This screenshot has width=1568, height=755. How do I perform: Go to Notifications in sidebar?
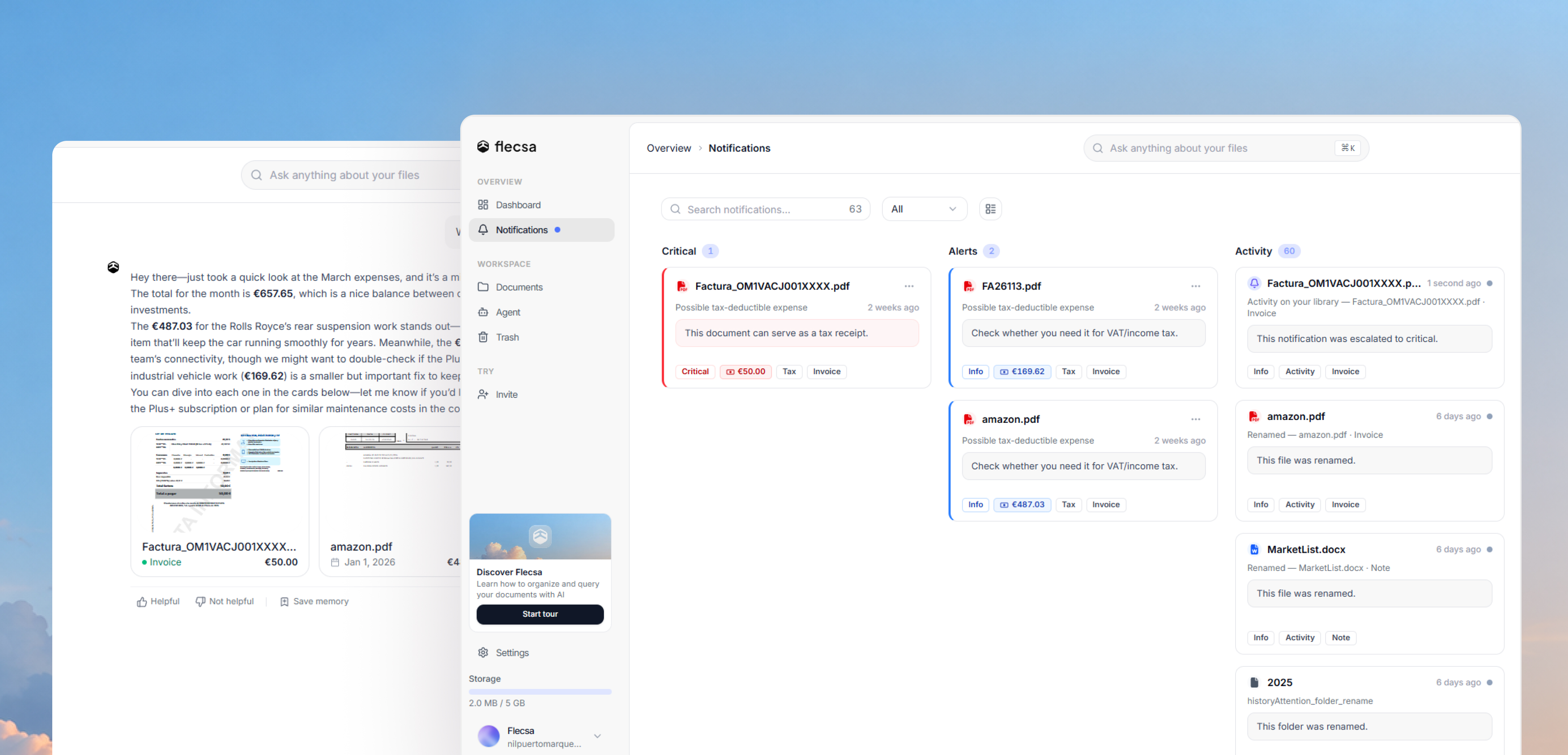541,229
